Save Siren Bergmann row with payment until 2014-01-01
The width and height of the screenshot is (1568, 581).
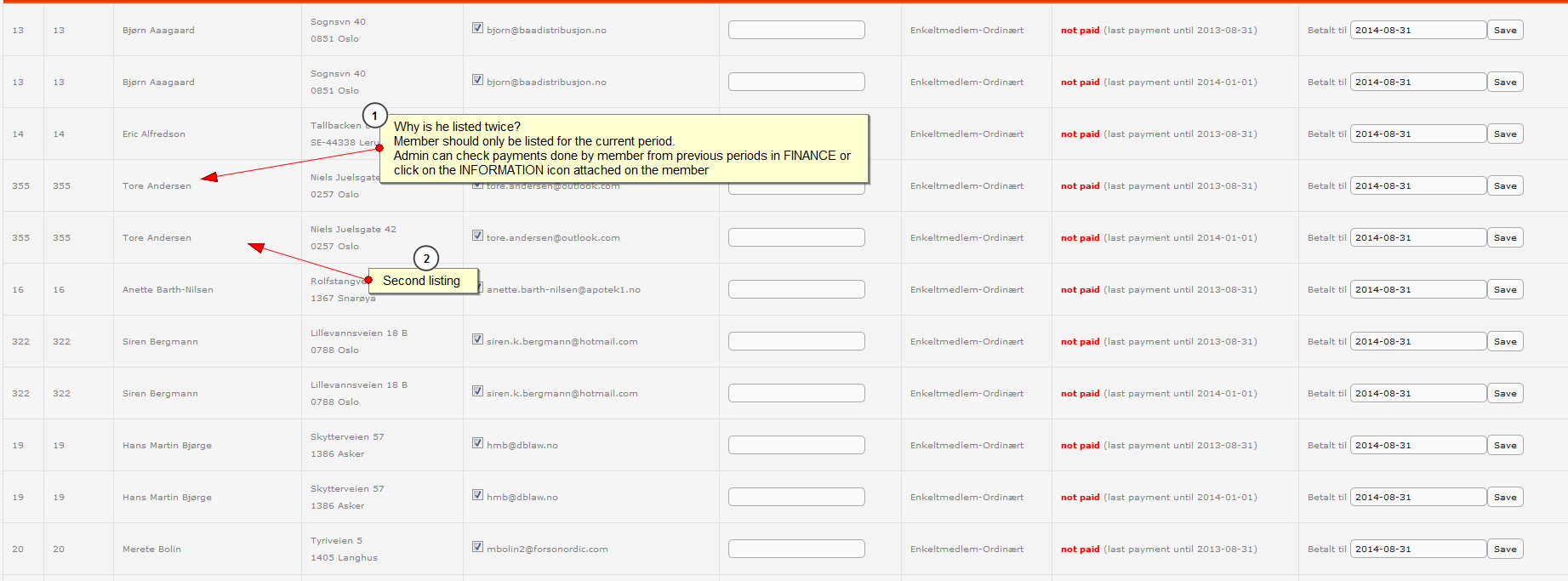1505,393
